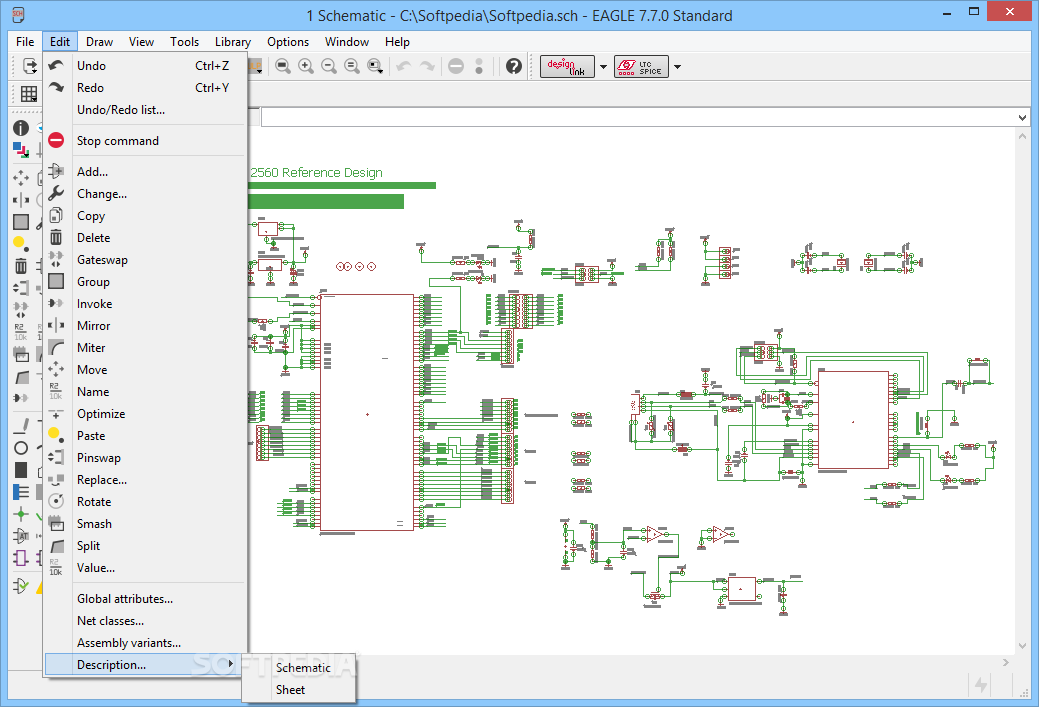The height and width of the screenshot is (707, 1039).
Task: Open the File menu
Action: pos(25,42)
